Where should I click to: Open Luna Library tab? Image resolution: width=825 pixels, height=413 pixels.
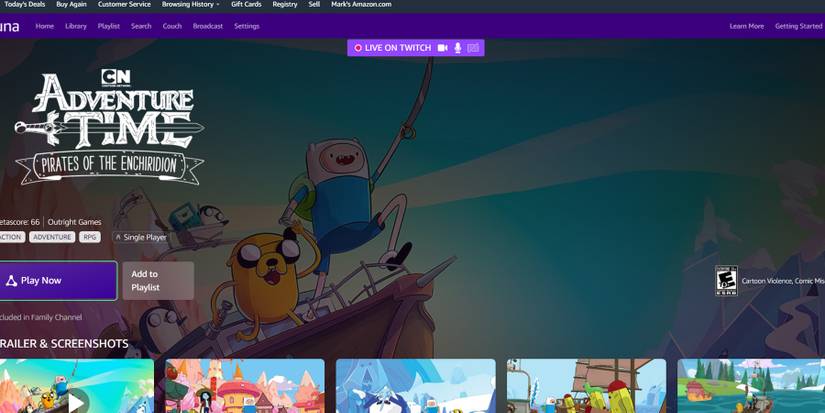point(76,26)
